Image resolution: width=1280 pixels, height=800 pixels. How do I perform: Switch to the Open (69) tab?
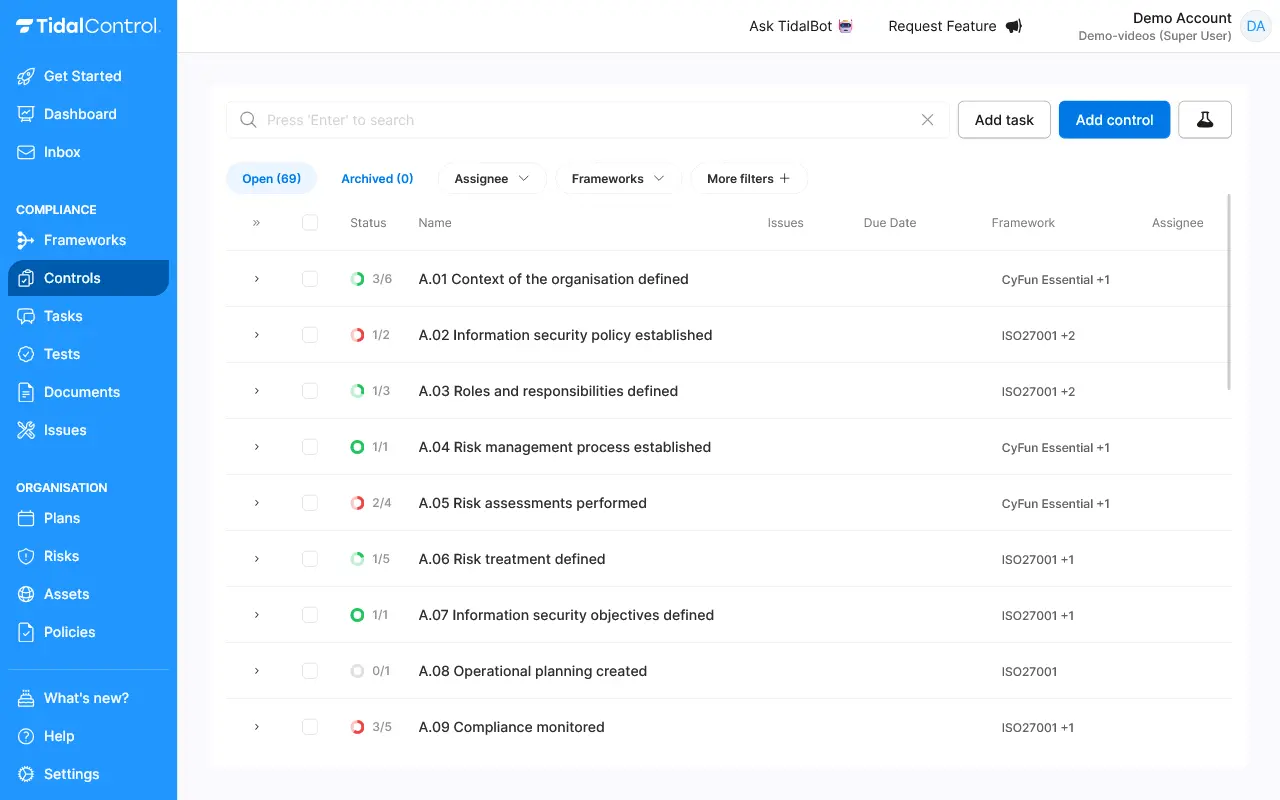271,179
